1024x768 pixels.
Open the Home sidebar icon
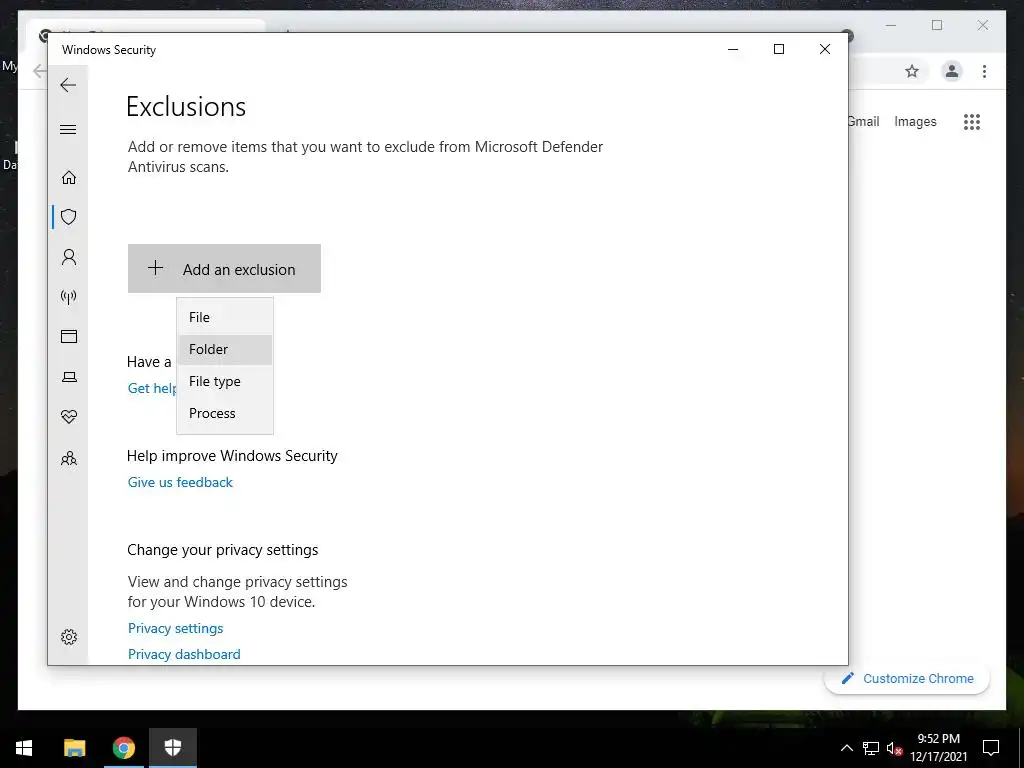click(x=69, y=178)
